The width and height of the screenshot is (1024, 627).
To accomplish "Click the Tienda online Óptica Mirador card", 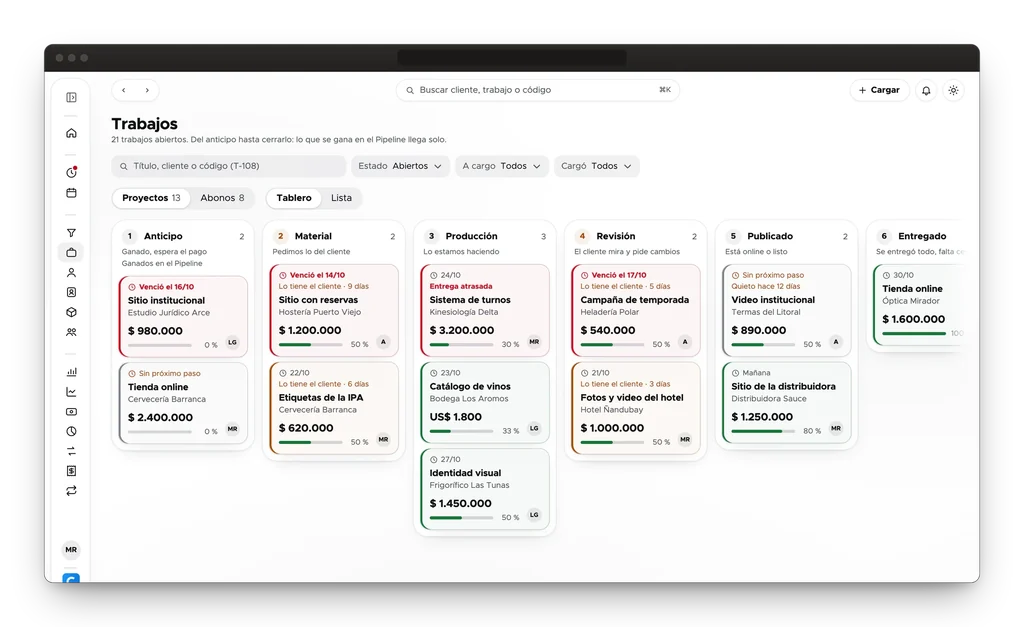I will 919,304.
